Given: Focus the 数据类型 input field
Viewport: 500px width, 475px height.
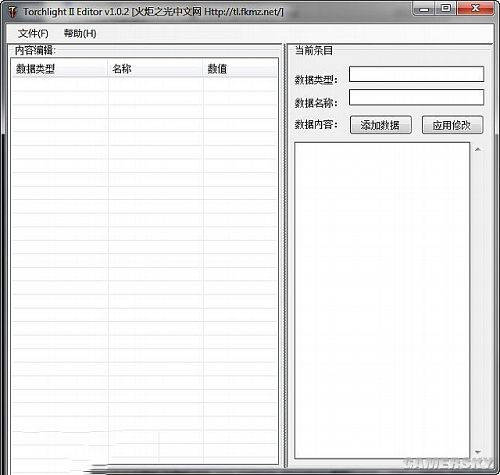Looking at the screenshot, I should [416, 74].
